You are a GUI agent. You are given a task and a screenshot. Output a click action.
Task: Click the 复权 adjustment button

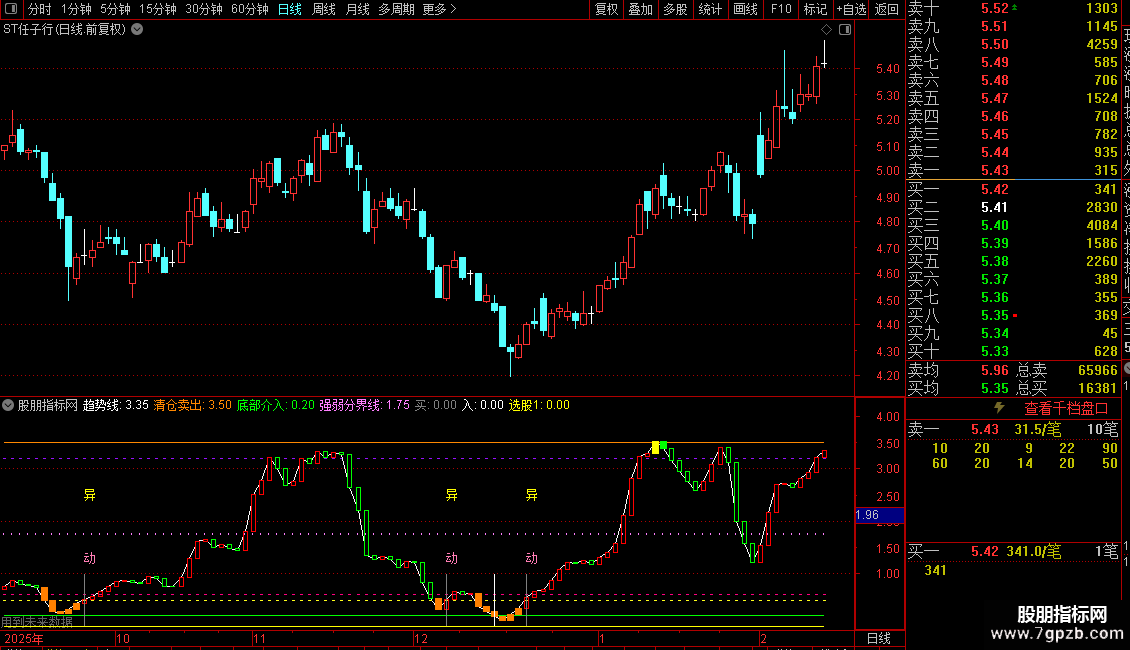pos(607,9)
